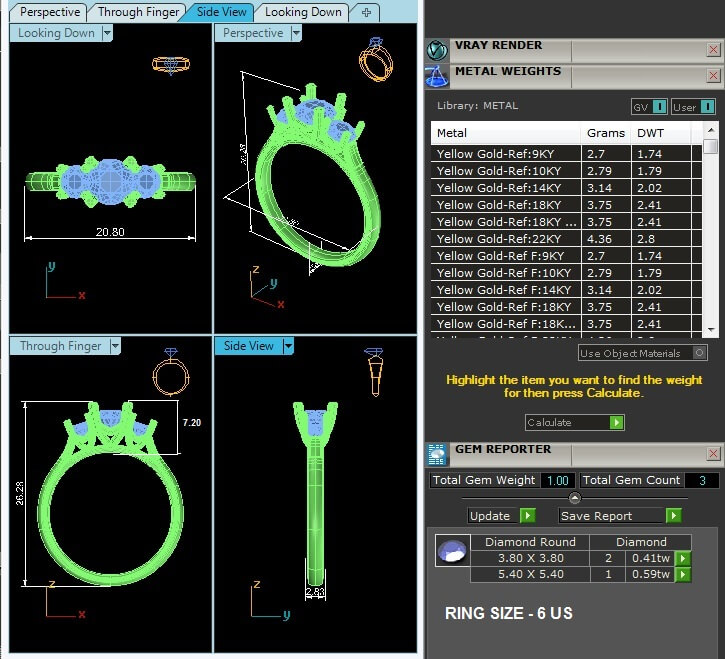Click the VRay Render panel icon
Image resolution: width=725 pixels, height=659 pixels.
coord(436,49)
